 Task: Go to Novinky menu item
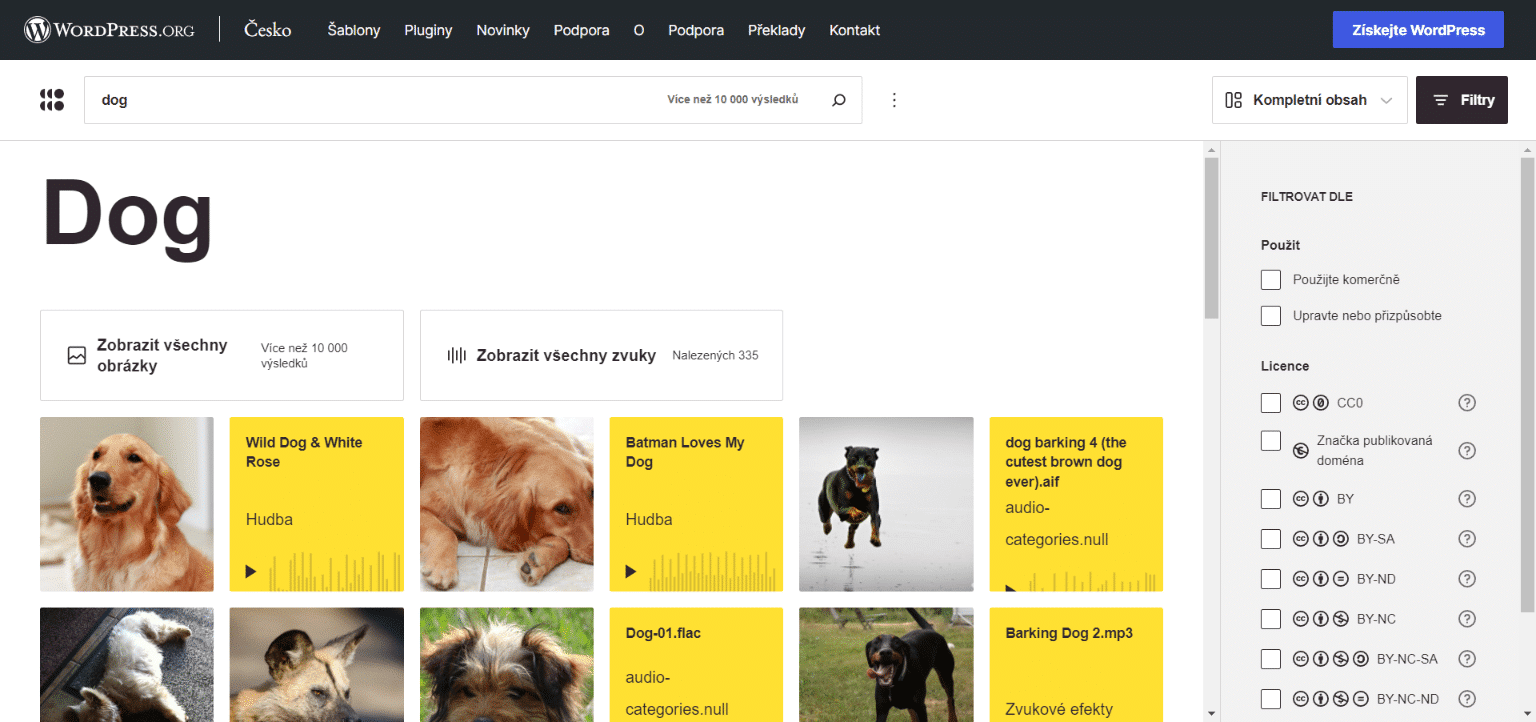pyautogui.click(x=503, y=30)
